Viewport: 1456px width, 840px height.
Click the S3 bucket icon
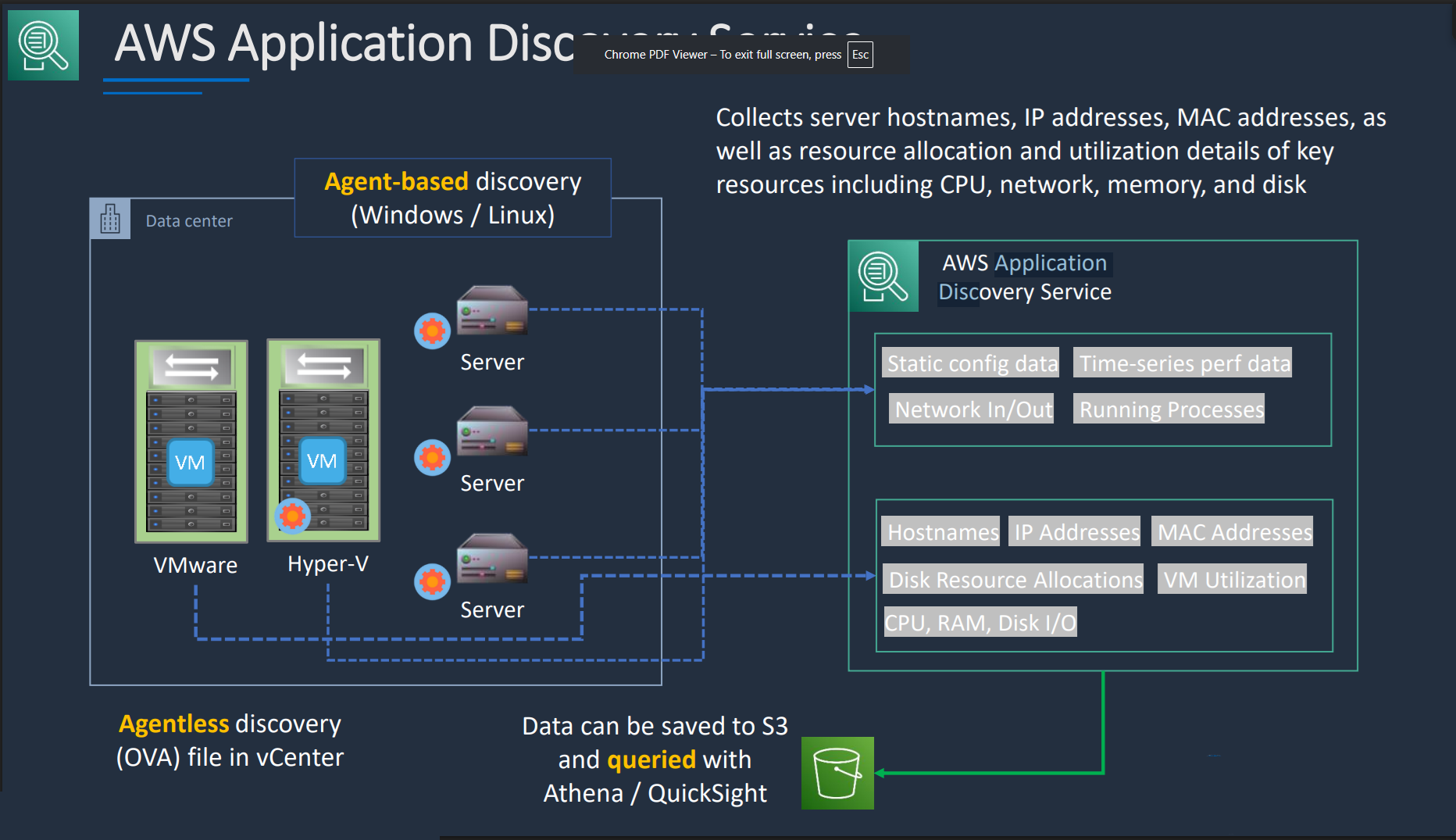[837, 773]
